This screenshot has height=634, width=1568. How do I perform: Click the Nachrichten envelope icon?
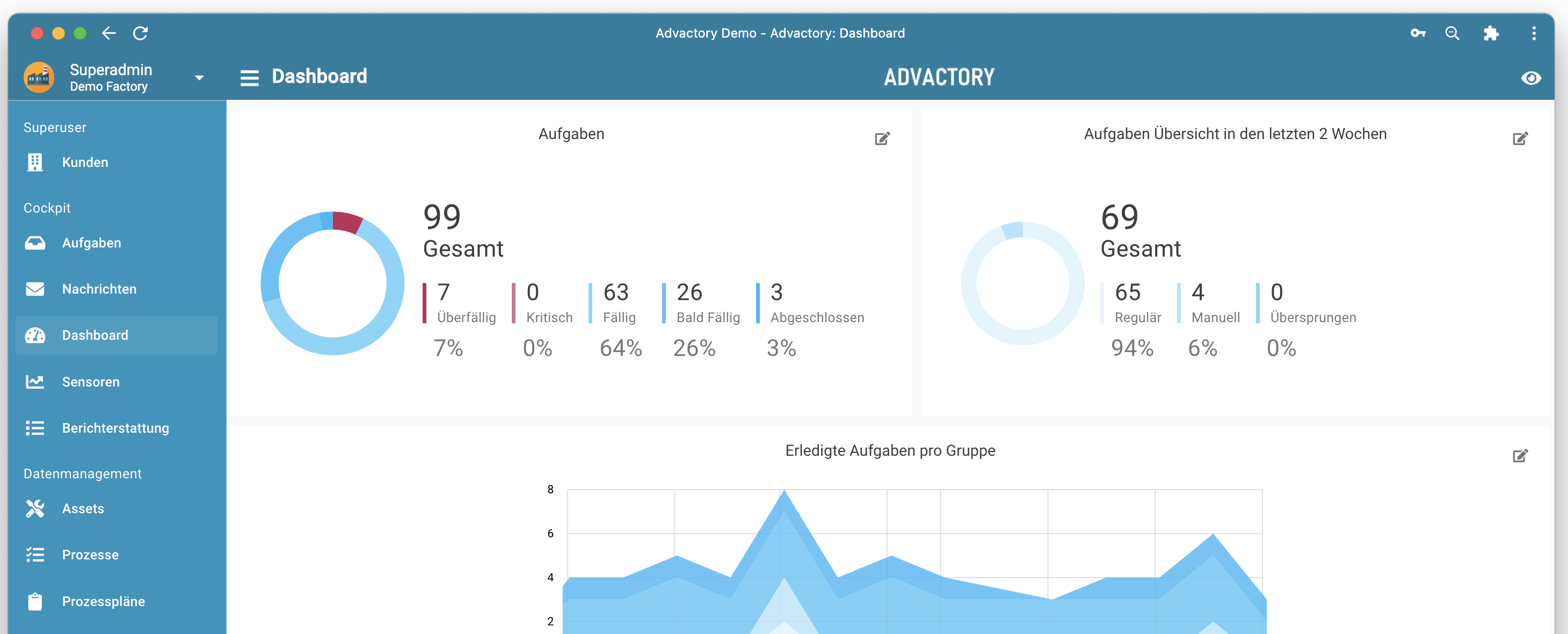(35, 289)
